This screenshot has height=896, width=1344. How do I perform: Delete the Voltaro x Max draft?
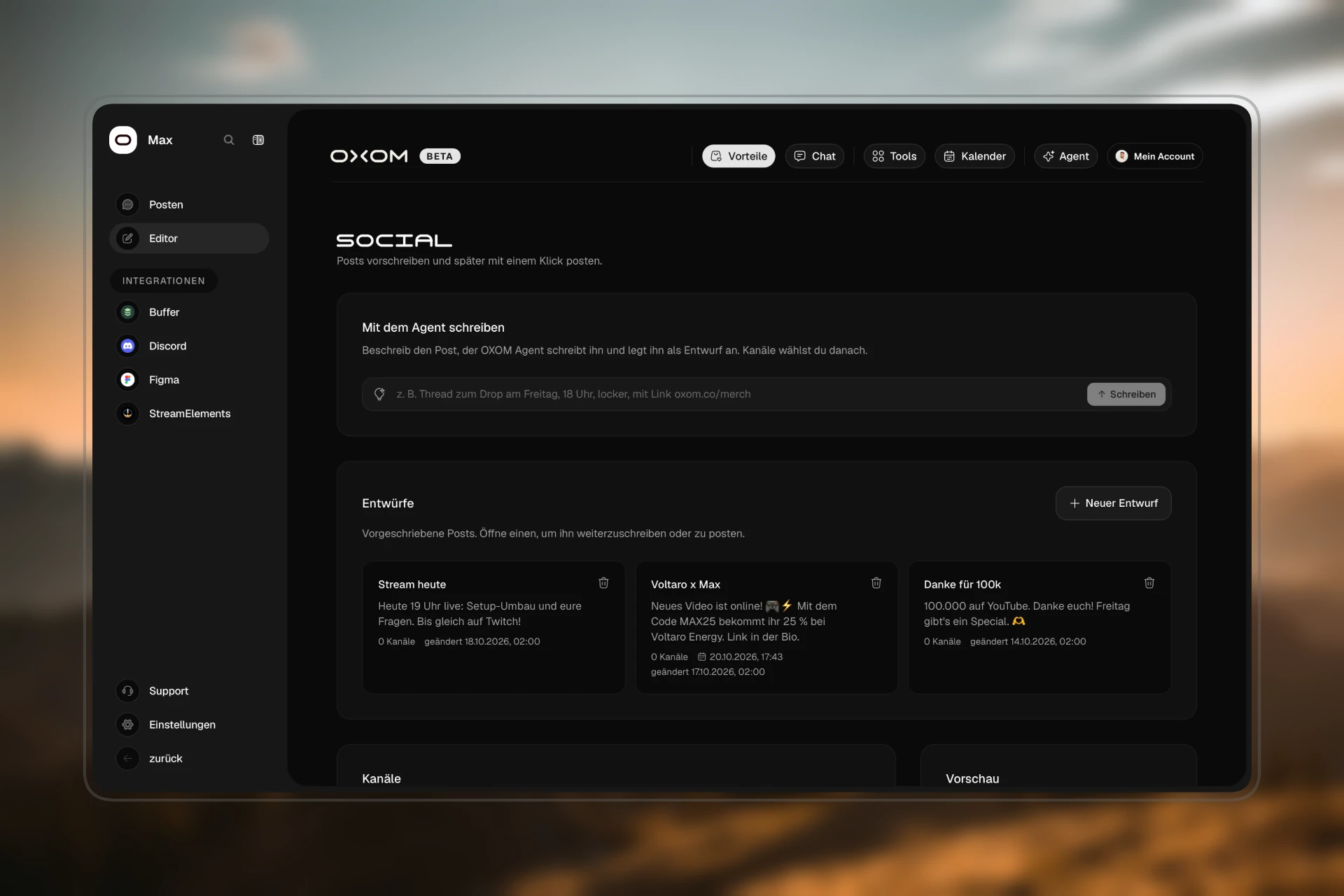click(876, 582)
